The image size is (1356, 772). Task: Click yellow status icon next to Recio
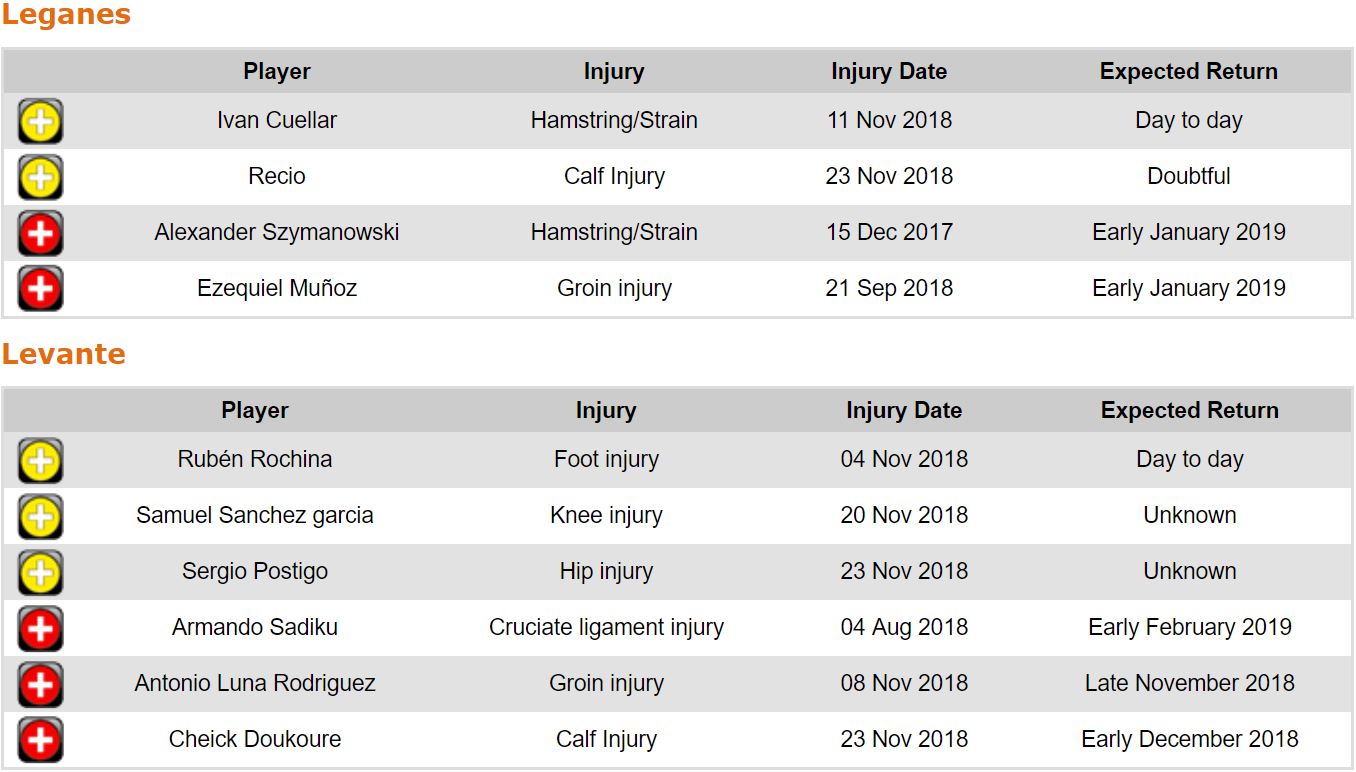tap(40, 178)
